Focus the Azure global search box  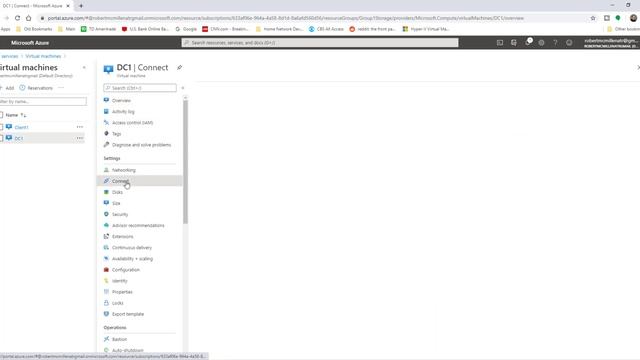[x=320, y=42]
